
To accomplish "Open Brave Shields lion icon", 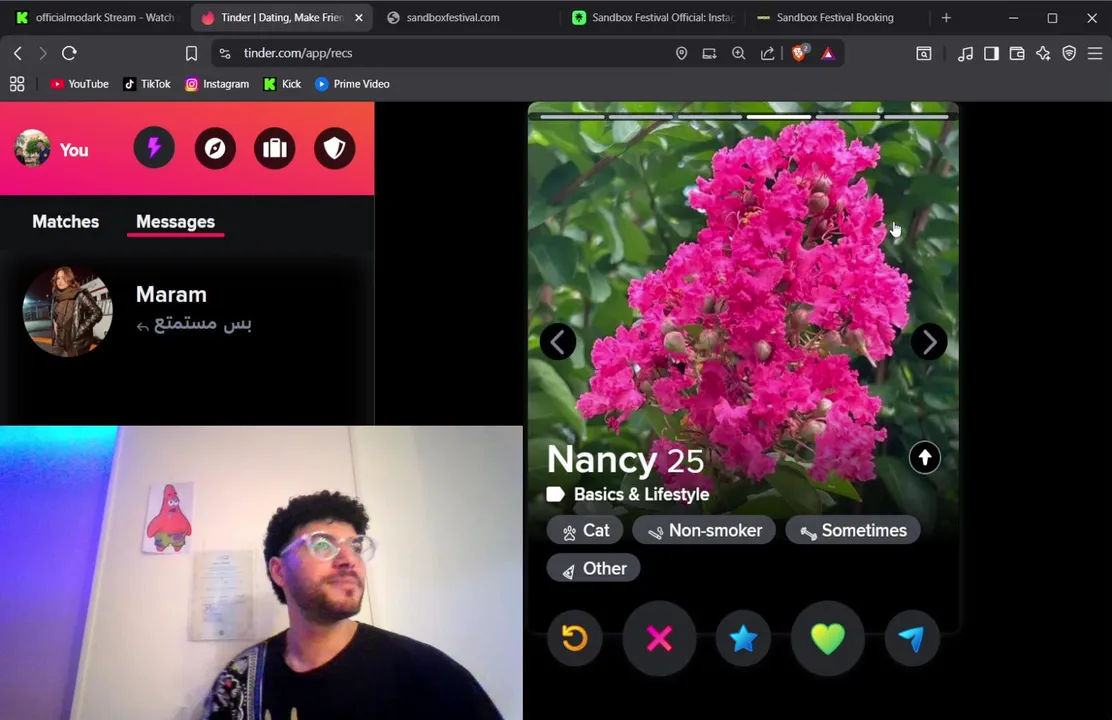I will [x=799, y=53].
